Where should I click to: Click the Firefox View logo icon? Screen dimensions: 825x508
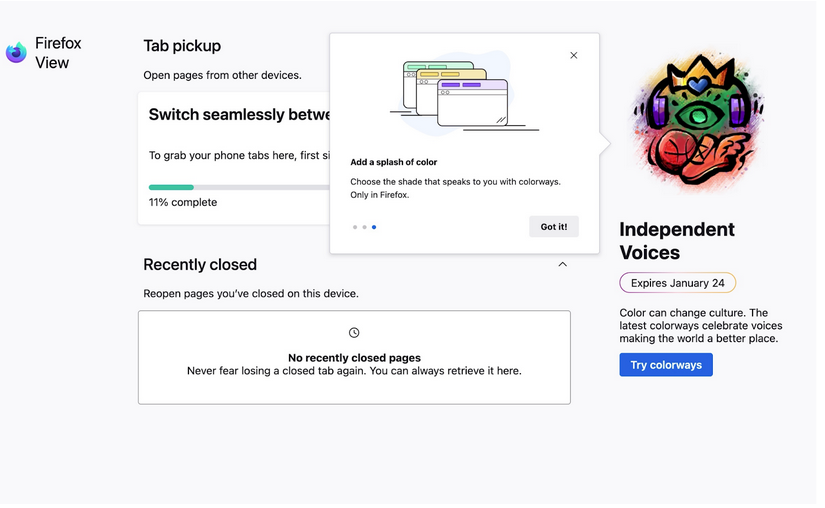click(16, 52)
